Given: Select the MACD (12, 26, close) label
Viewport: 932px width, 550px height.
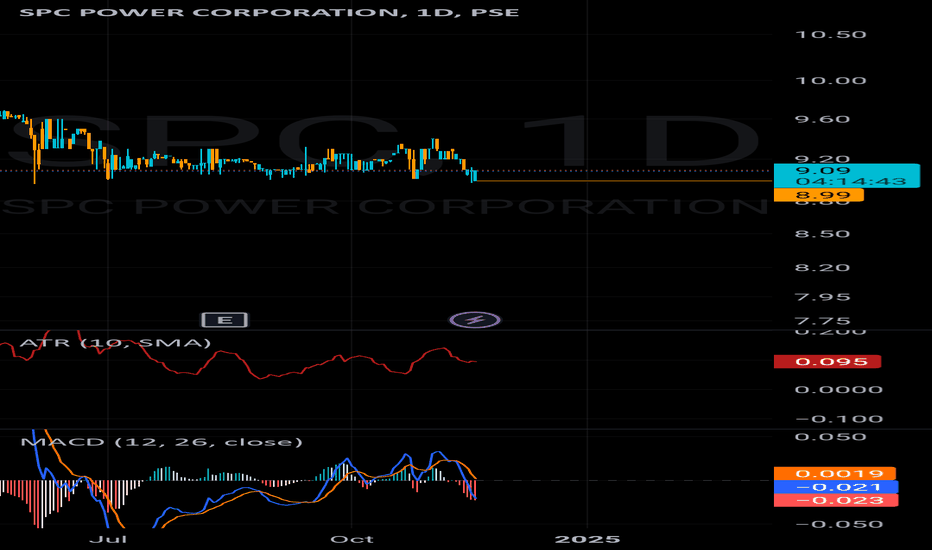Looking at the screenshot, I should 162,442.
